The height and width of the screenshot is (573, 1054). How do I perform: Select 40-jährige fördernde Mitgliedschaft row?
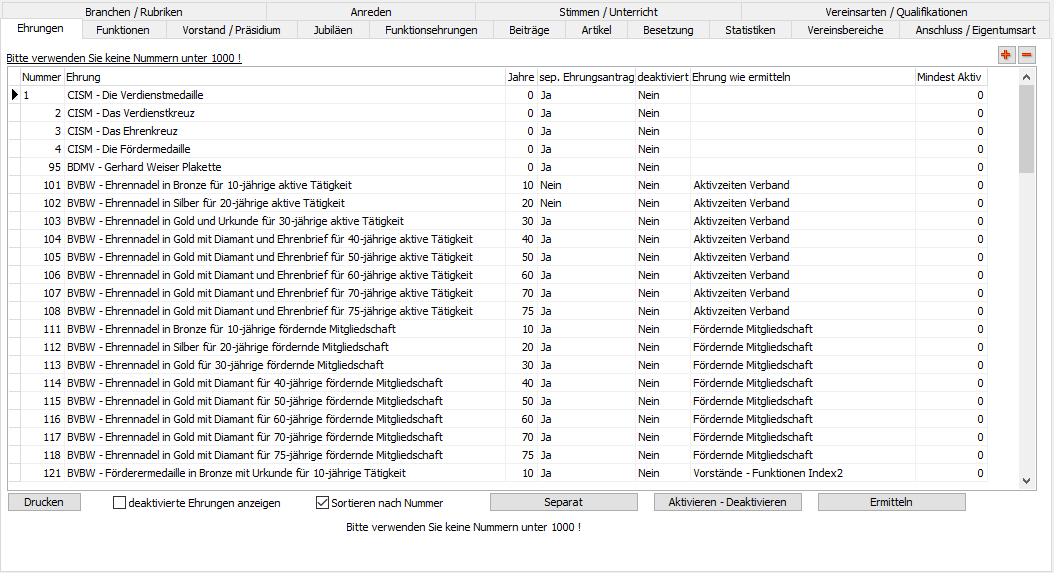point(497,383)
